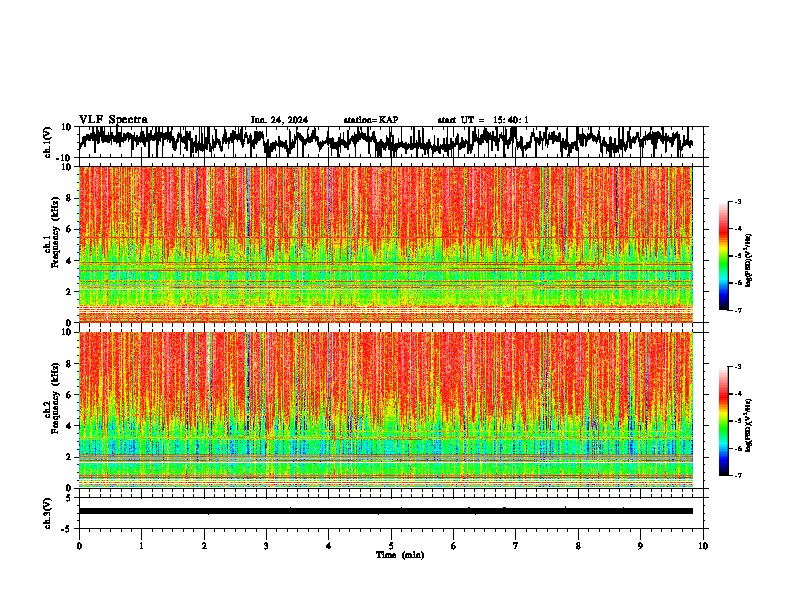This screenshot has width=792, height=612.
Task: Click time axis tick label "7"
Action: click(x=516, y=546)
